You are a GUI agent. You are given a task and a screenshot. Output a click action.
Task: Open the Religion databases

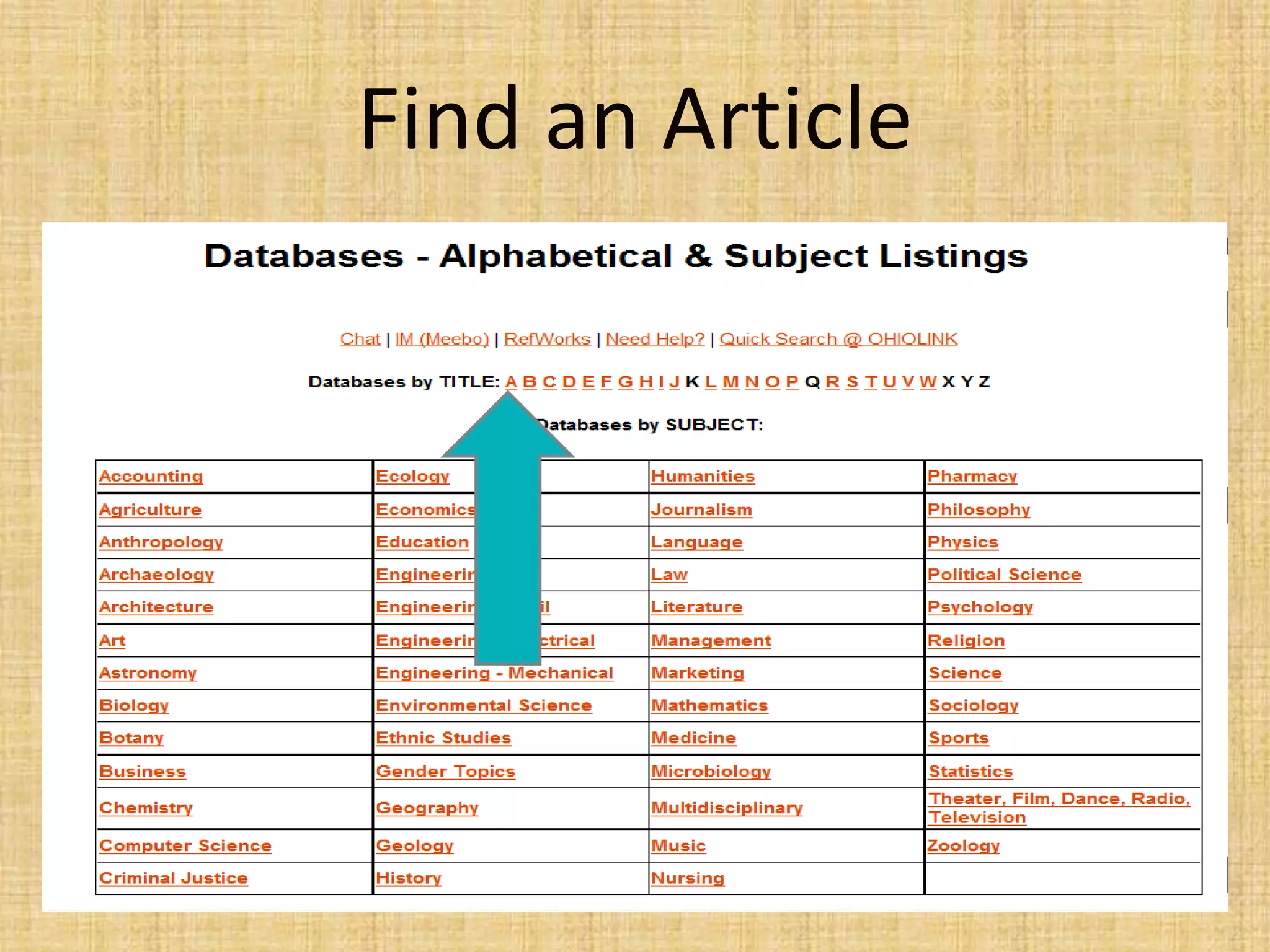click(966, 640)
